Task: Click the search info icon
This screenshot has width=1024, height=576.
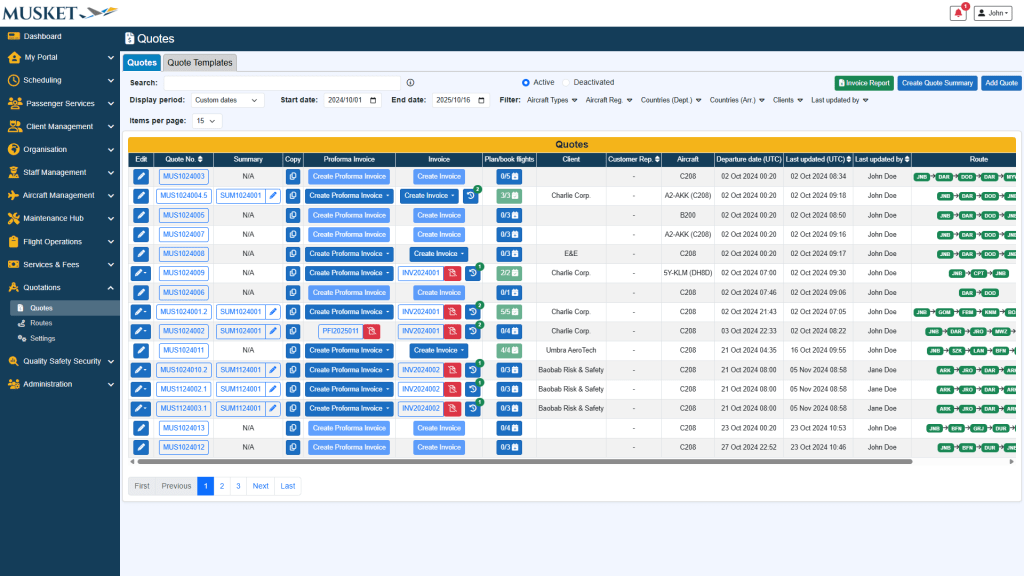Action: point(411,83)
